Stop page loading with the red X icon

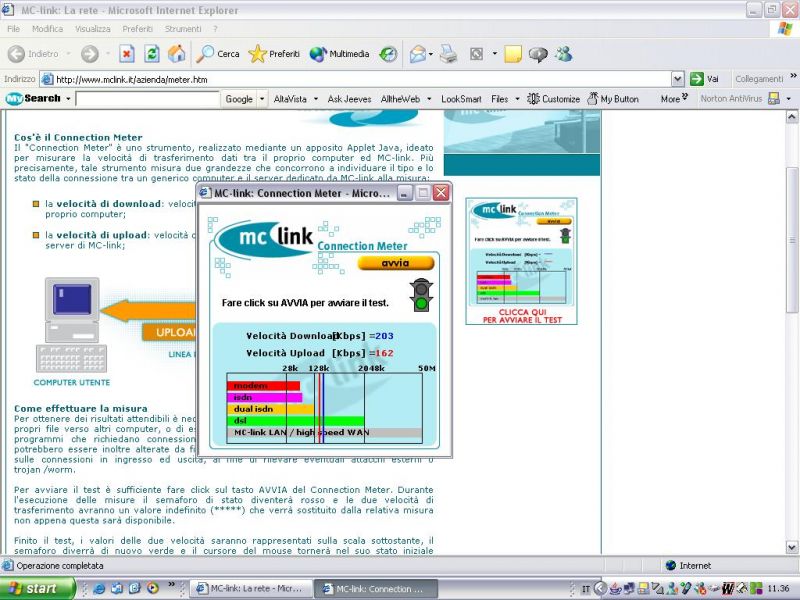point(127,54)
